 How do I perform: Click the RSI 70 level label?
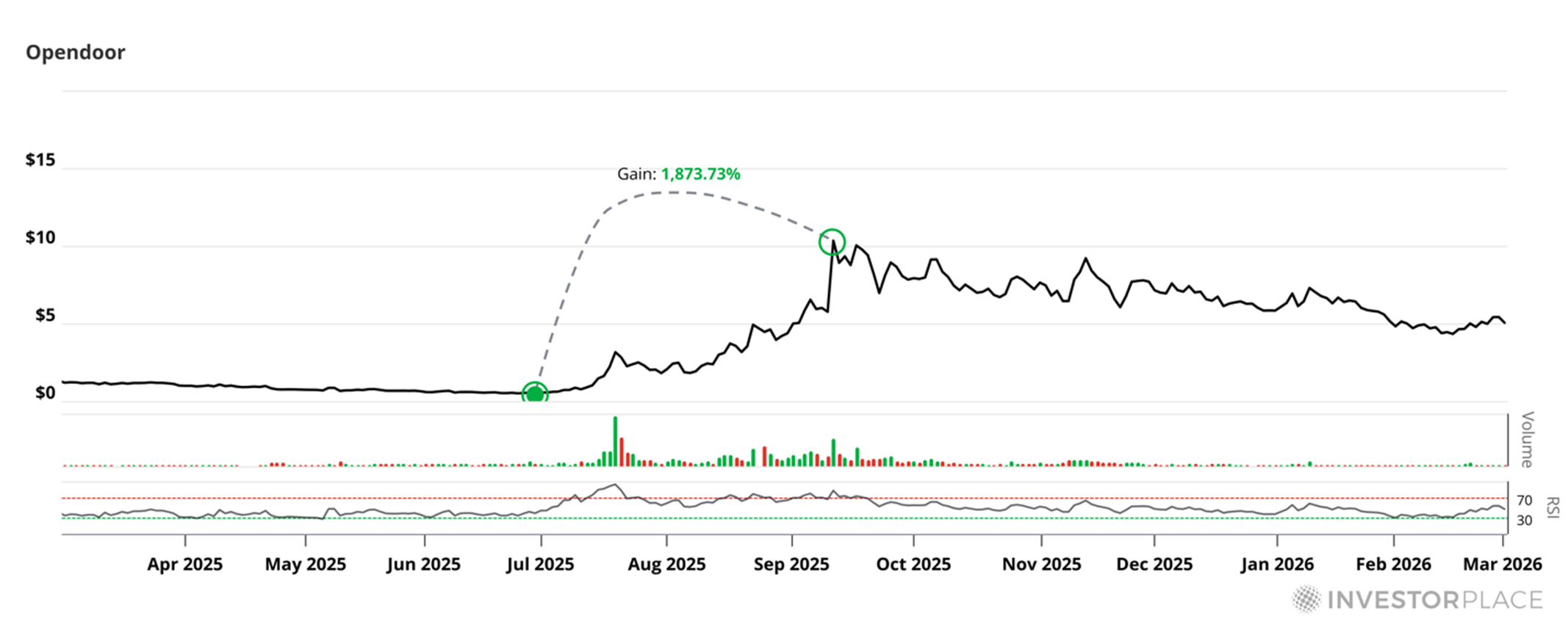1525,500
